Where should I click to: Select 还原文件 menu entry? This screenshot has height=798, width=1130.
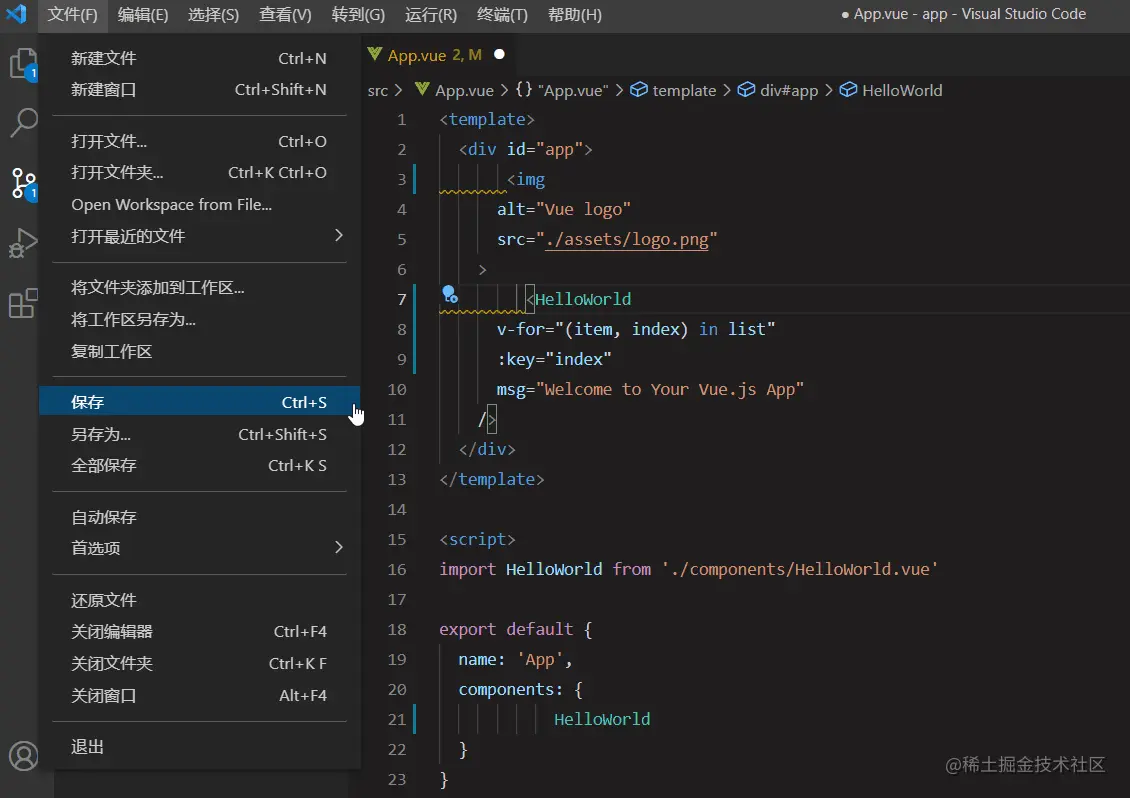coord(200,600)
